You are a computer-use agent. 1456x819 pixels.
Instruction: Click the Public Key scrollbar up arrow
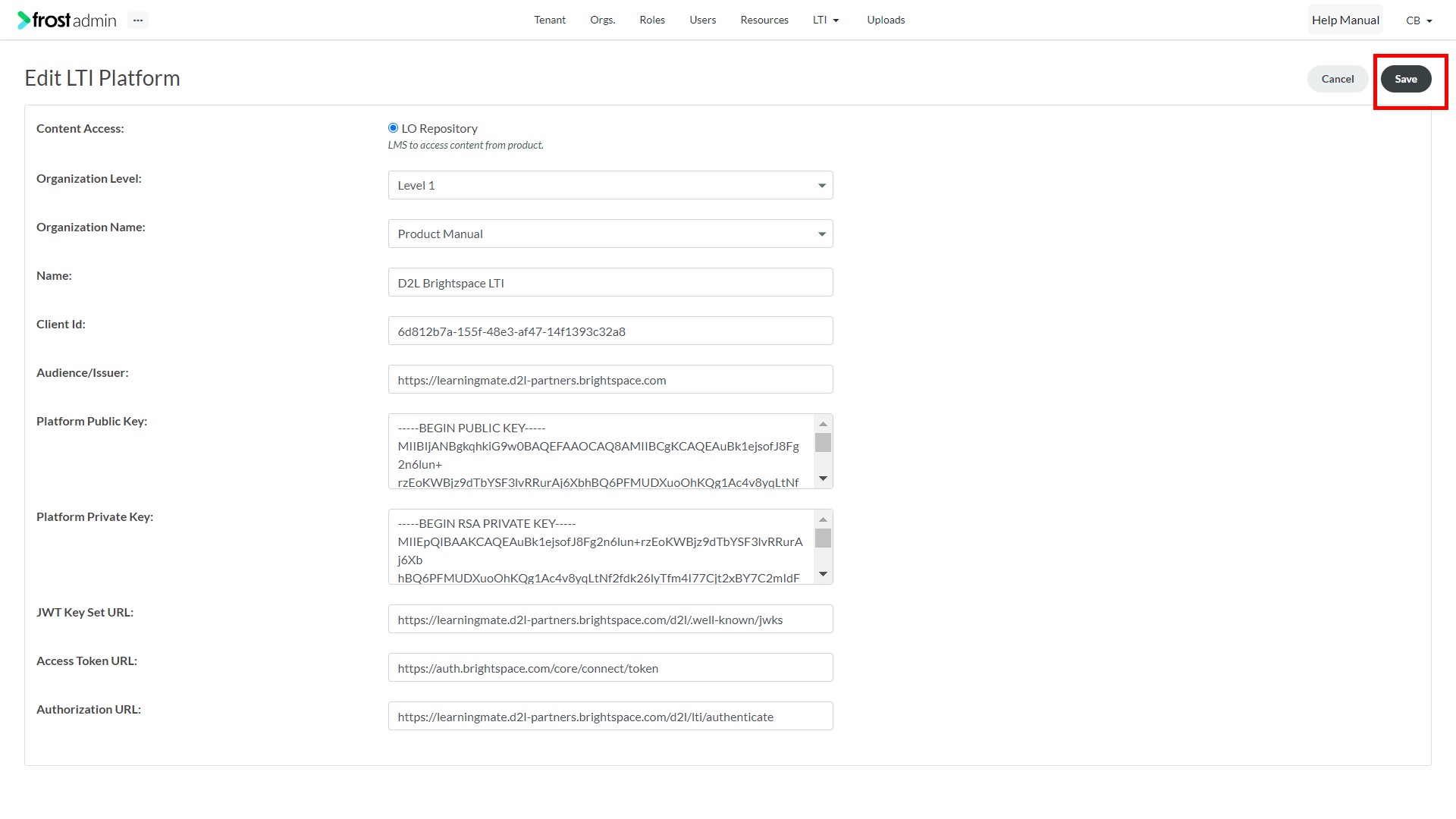(823, 424)
